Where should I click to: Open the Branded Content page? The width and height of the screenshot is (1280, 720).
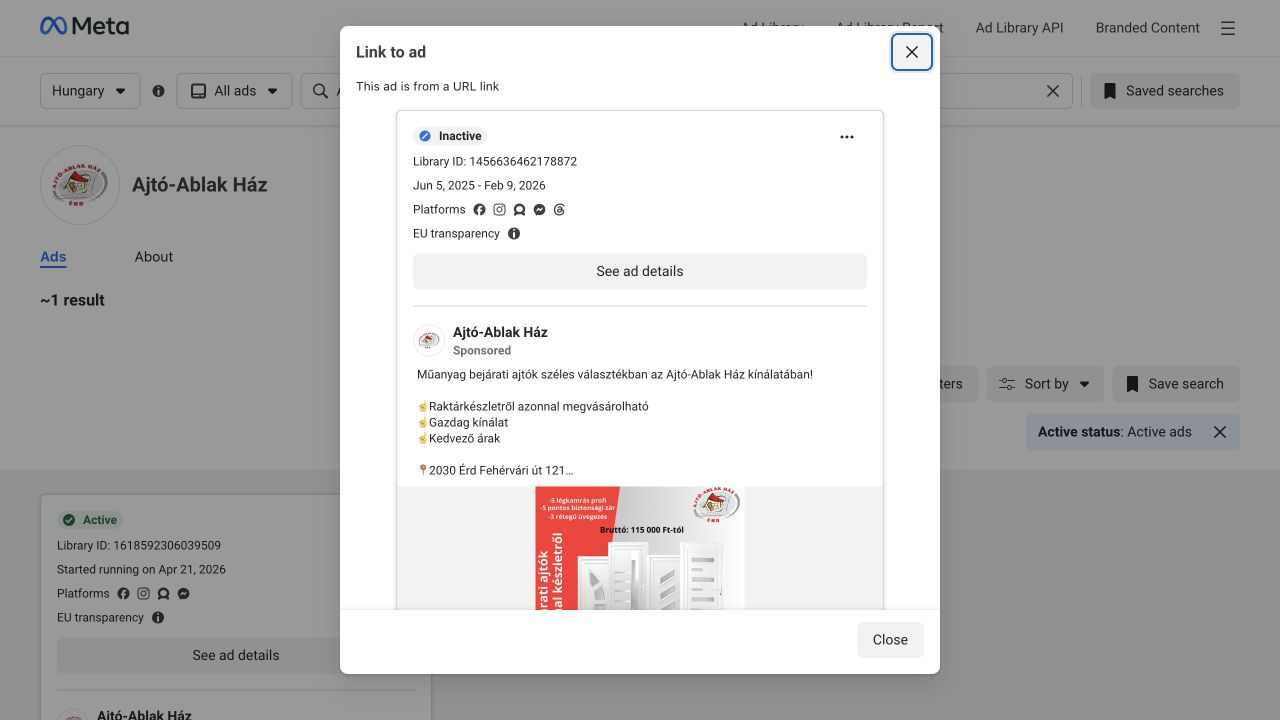(x=1147, y=28)
